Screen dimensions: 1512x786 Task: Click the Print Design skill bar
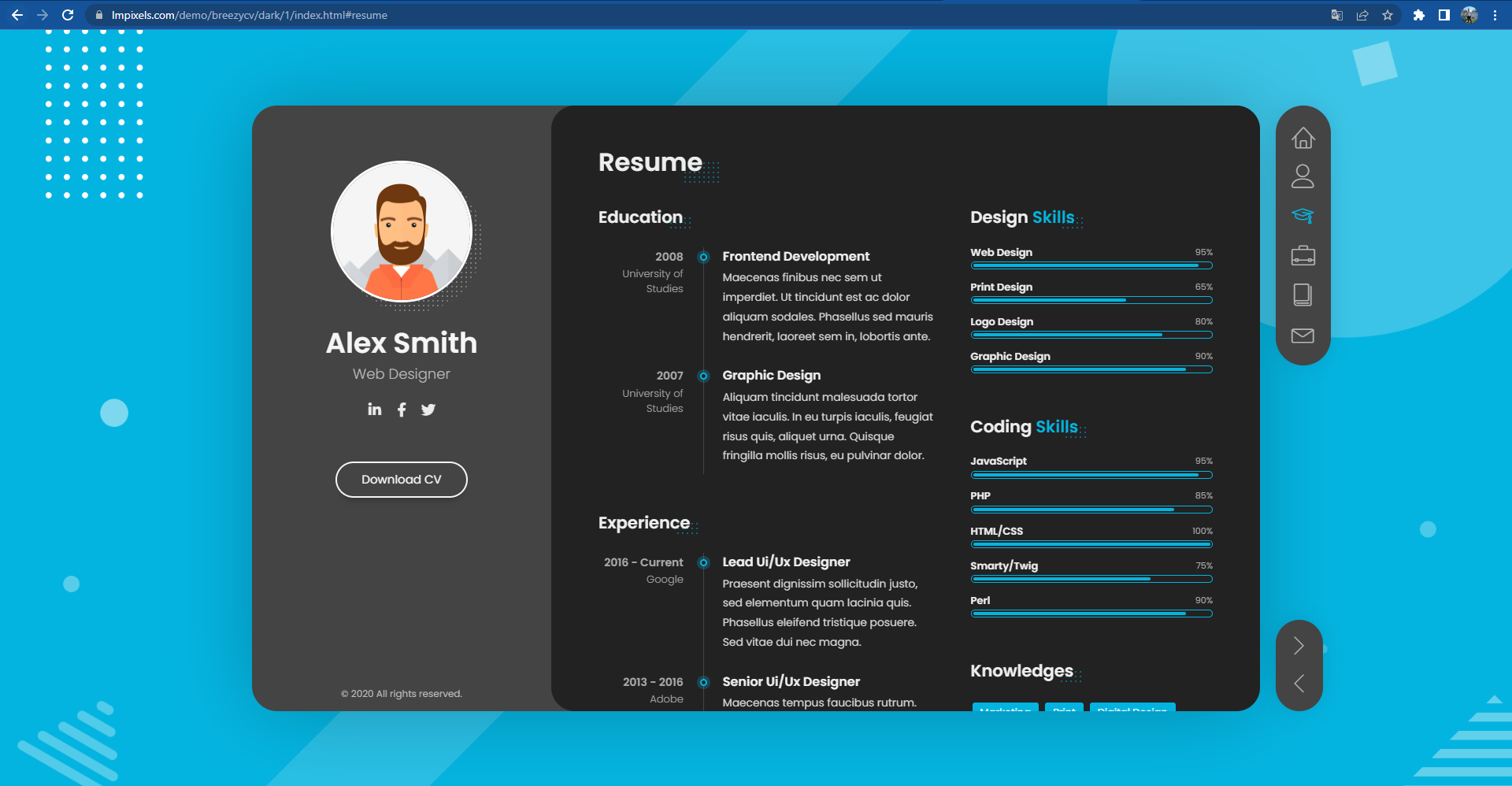coord(1091,300)
